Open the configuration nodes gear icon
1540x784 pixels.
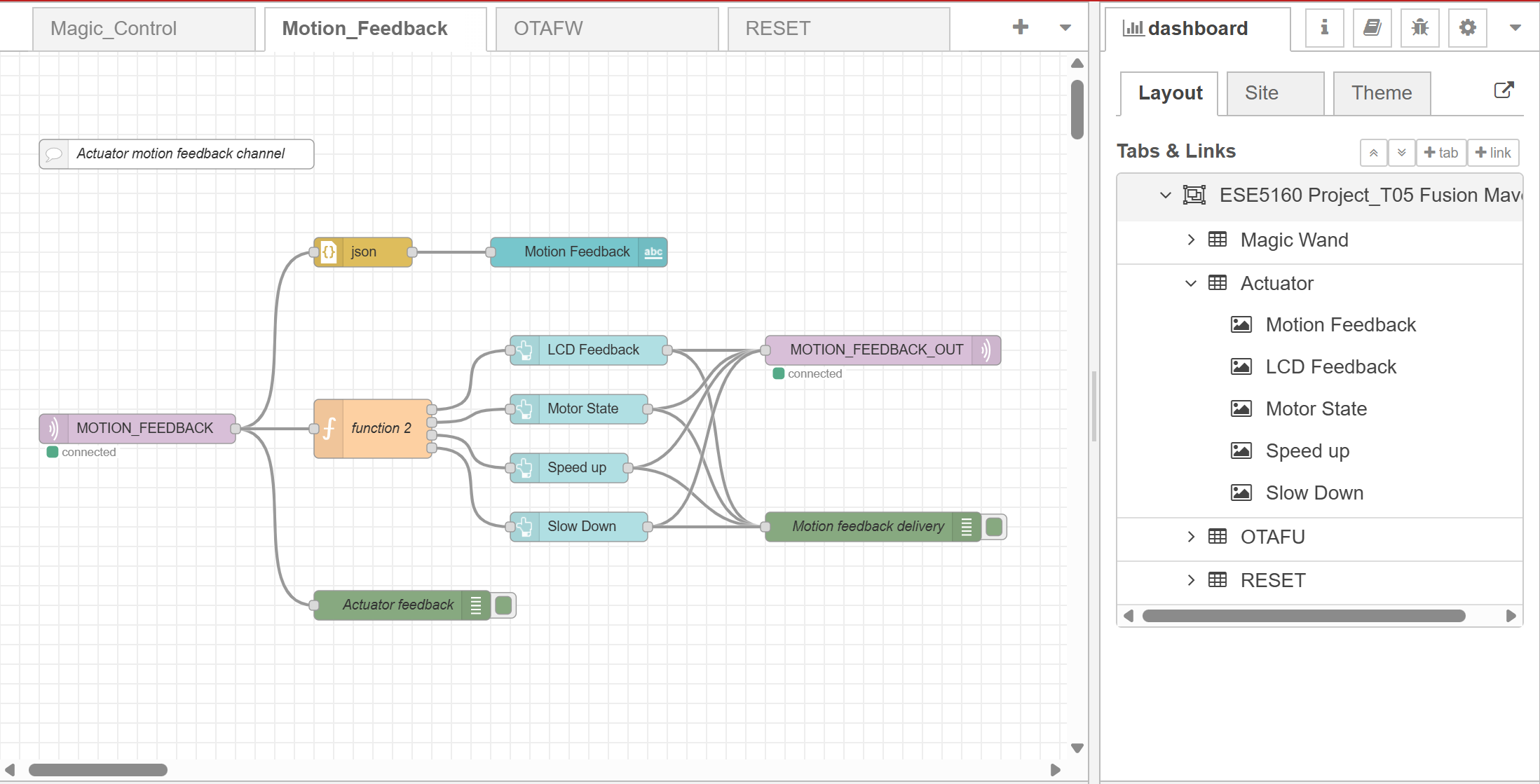click(1467, 28)
